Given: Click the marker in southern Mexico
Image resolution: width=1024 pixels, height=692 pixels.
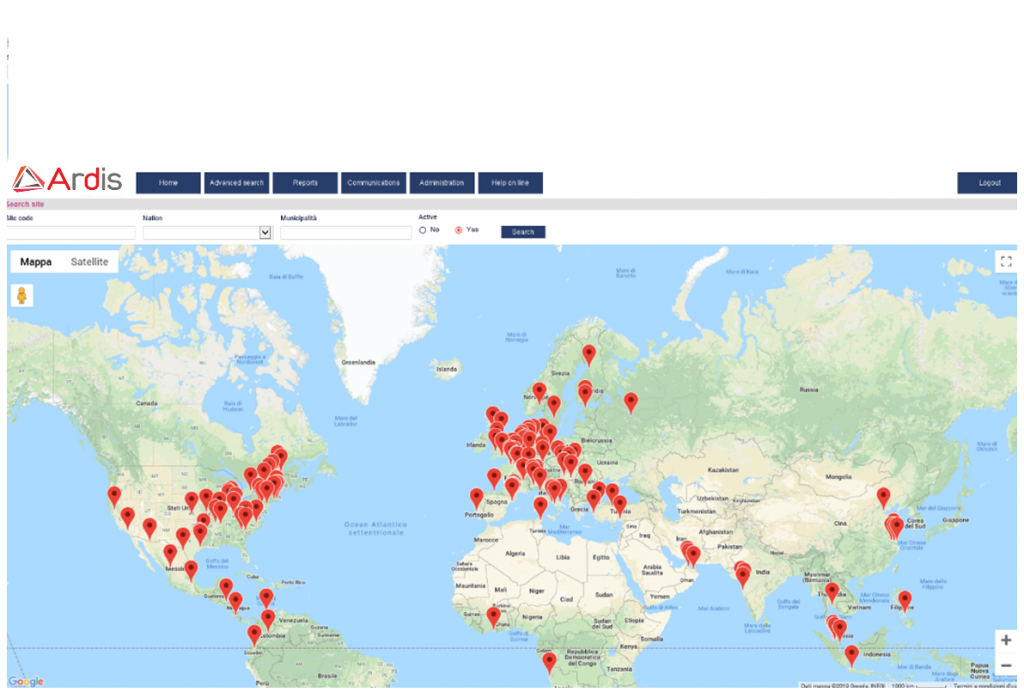Looking at the screenshot, I should tap(191, 571).
